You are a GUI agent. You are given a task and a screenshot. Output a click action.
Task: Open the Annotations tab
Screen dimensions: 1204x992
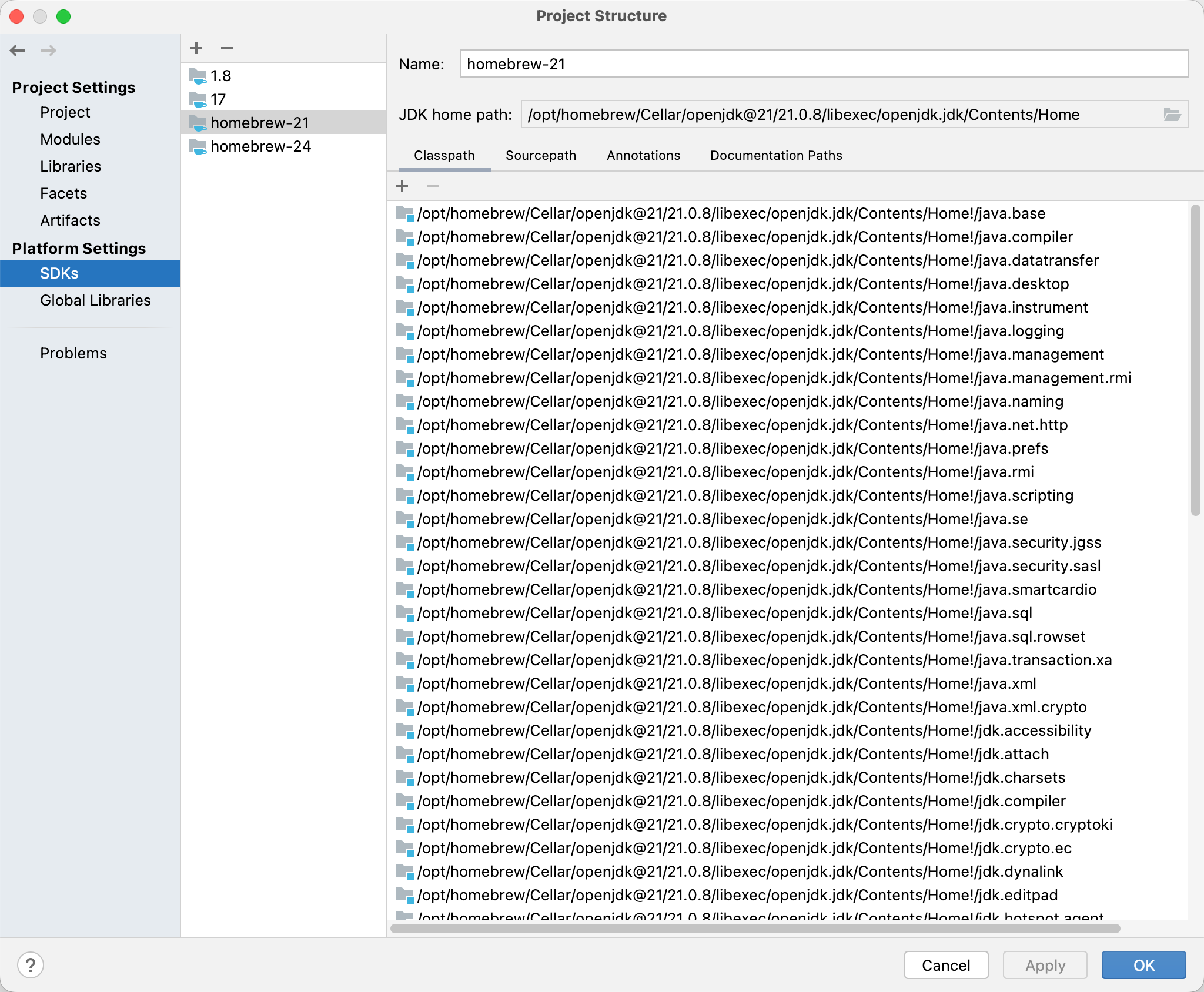click(643, 155)
